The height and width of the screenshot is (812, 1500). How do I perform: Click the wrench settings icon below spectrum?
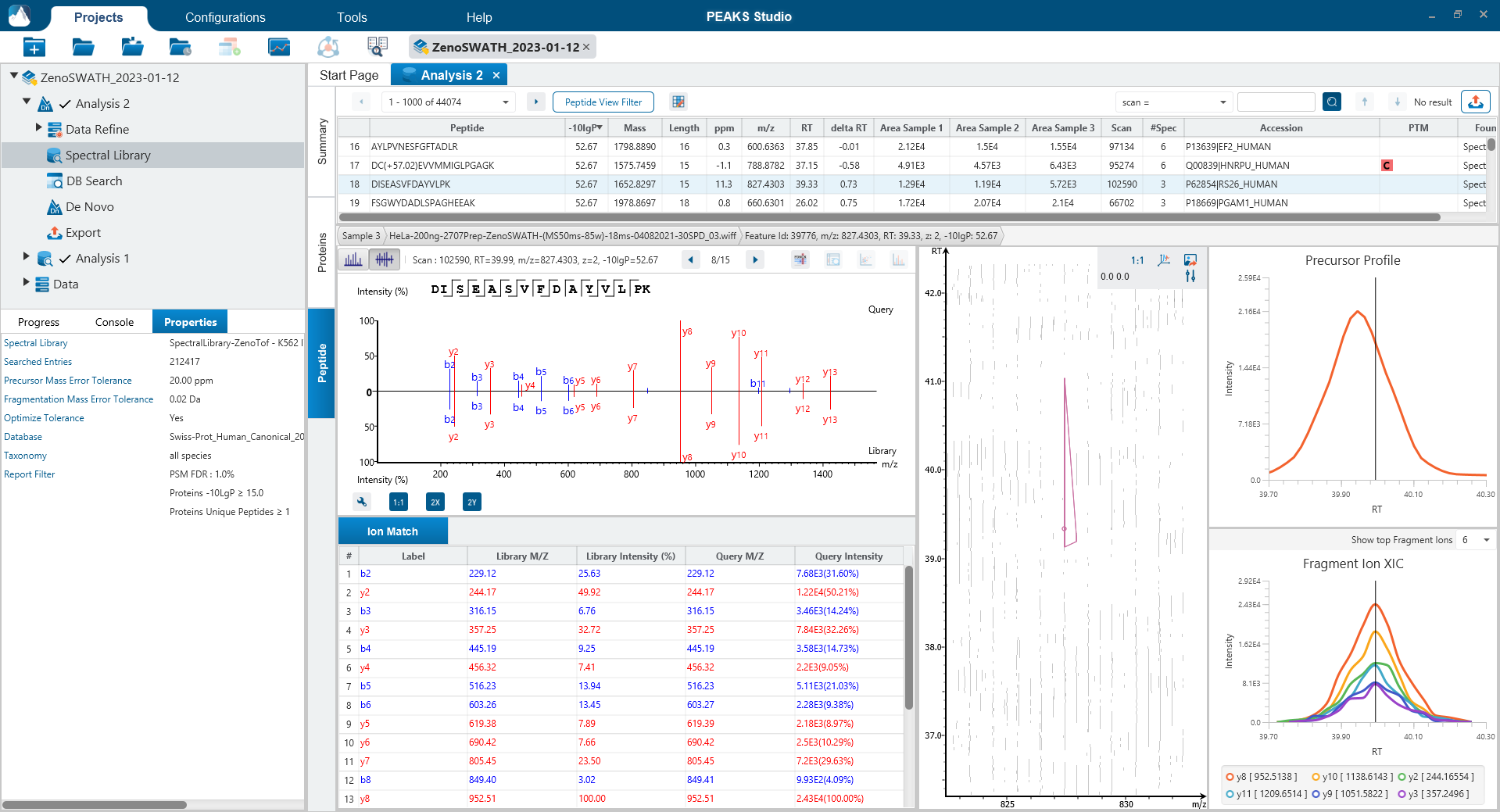click(x=362, y=503)
